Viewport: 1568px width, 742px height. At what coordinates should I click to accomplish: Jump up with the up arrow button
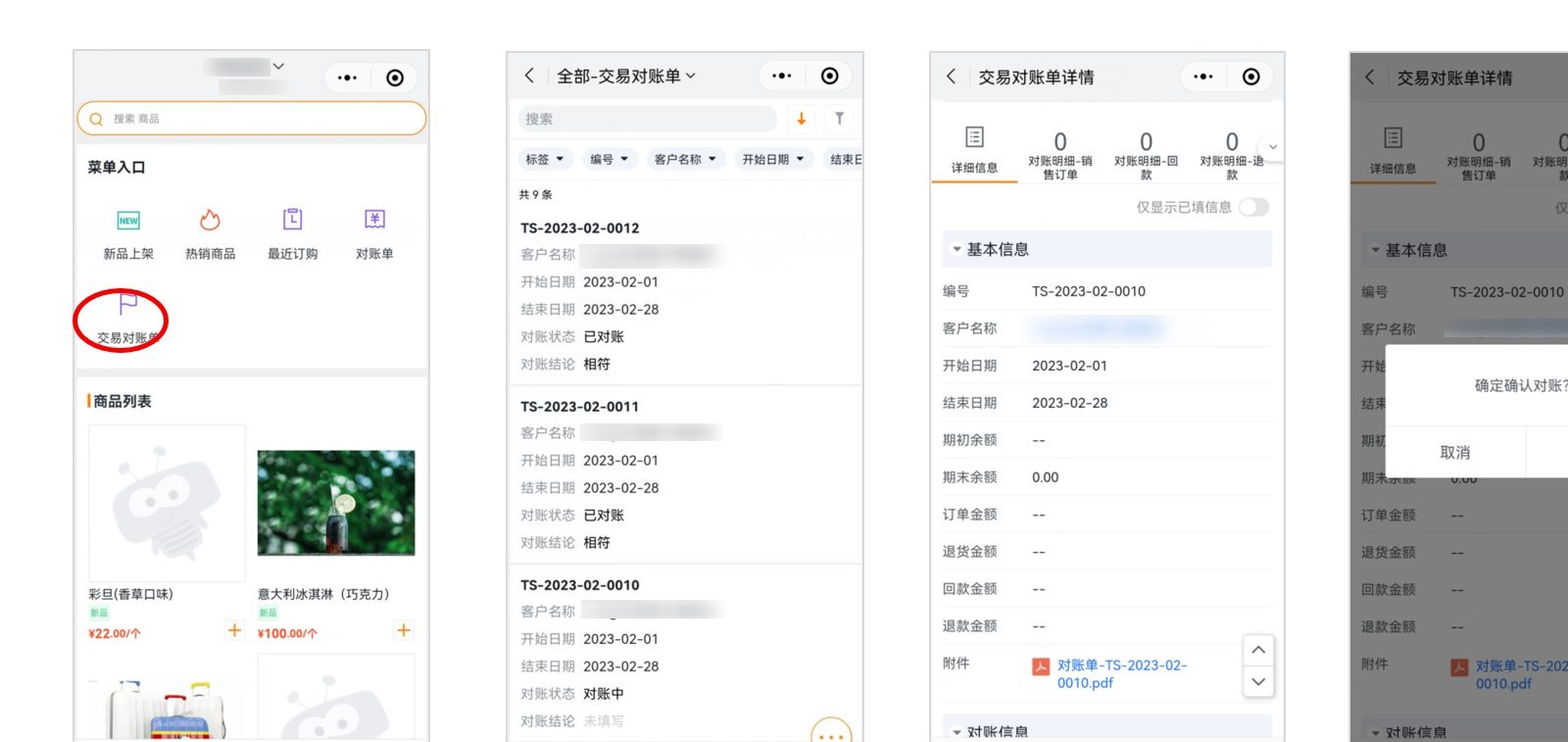[x=1258, y=650]
